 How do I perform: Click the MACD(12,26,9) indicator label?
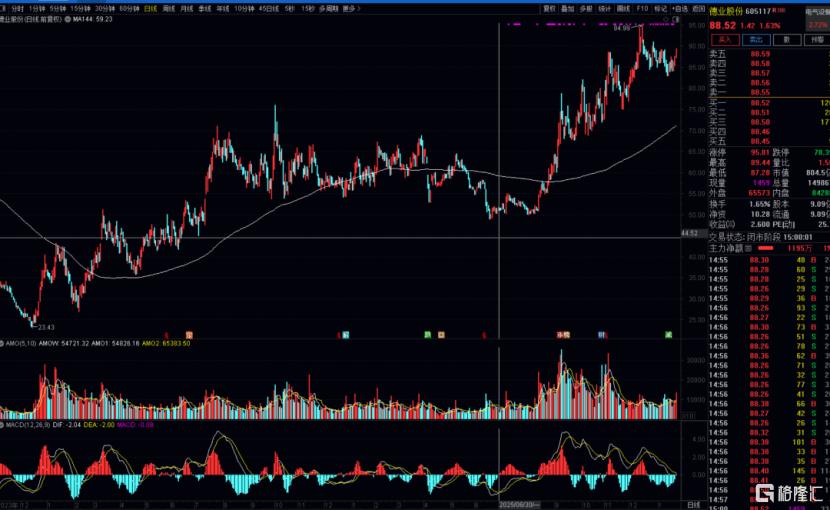coord(28,425)
